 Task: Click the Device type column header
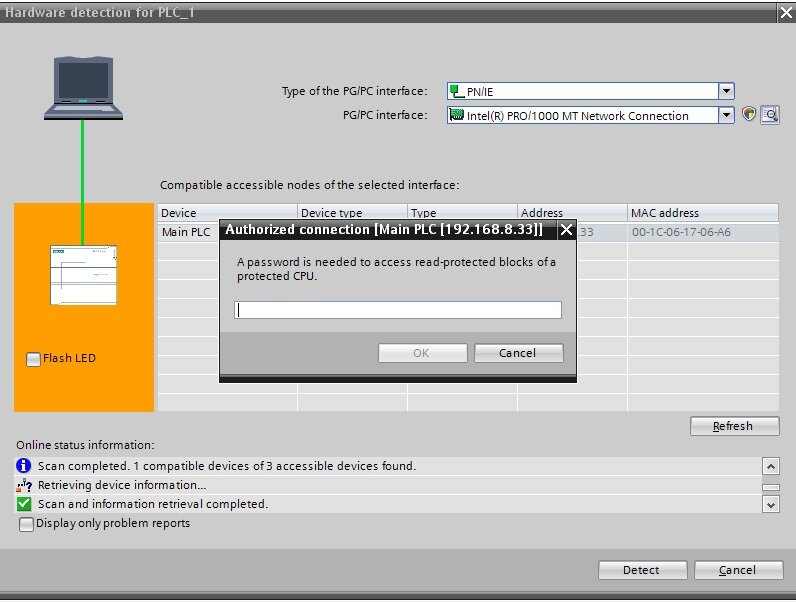pyautogui.click(x=352, y=213)
